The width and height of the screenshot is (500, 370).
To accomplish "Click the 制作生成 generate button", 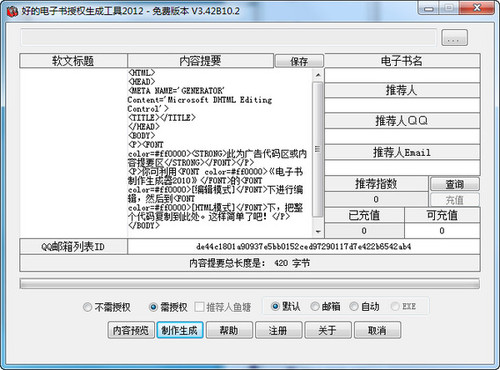I will click(x=180, y=330).
